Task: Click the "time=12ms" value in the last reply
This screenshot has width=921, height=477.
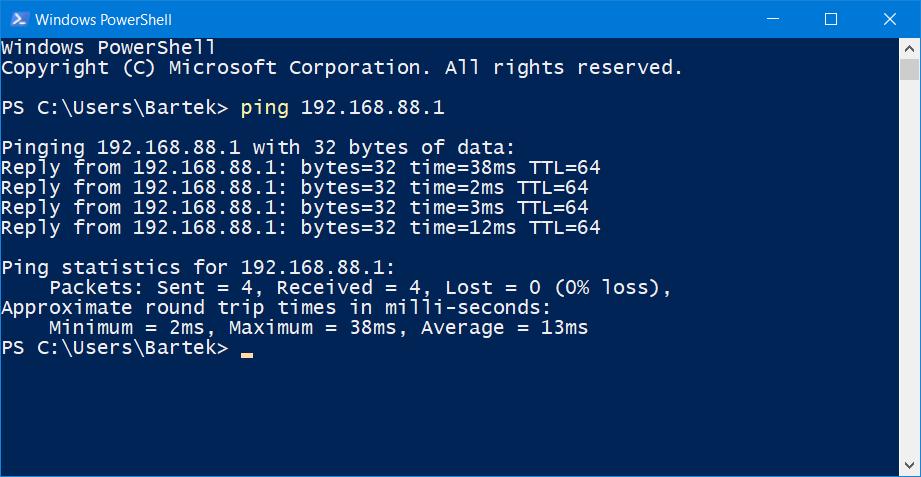Action: point(463,228)
